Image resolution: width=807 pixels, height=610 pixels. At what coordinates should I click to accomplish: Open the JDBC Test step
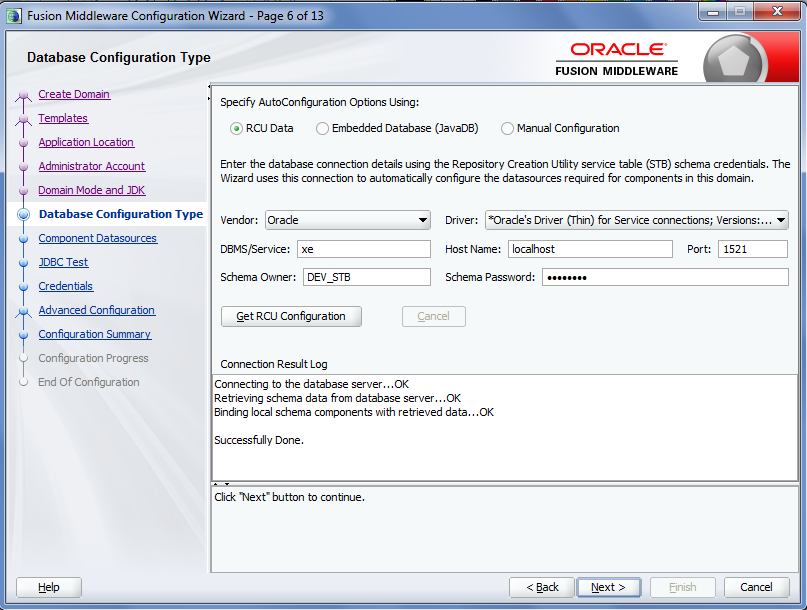(x=63, y=262)
